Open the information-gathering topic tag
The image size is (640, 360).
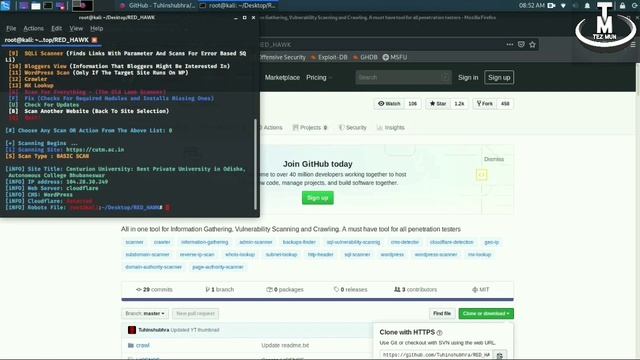pos(204,242)
